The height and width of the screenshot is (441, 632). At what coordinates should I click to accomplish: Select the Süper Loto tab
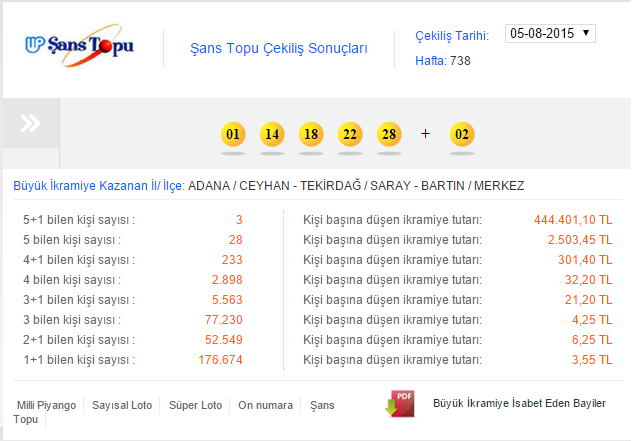coord(195,405)
